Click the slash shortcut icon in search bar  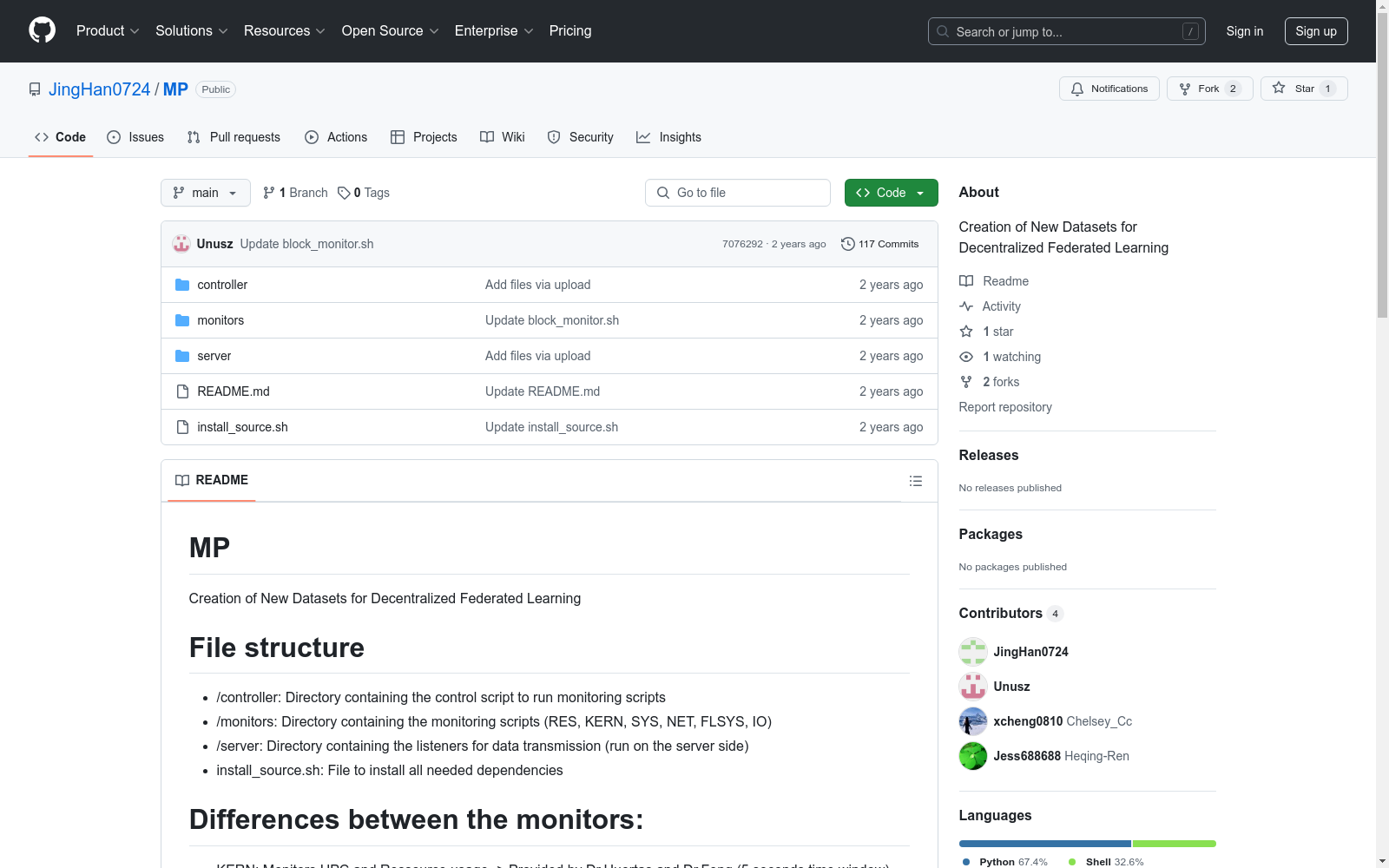pyautogui.click(x=1190, y=31)
